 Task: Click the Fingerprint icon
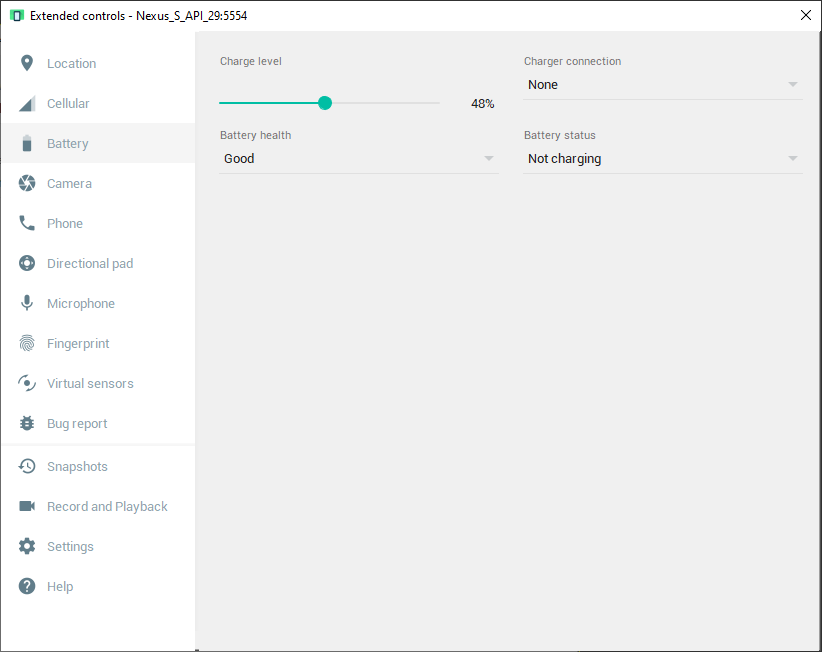pos(27,343)
